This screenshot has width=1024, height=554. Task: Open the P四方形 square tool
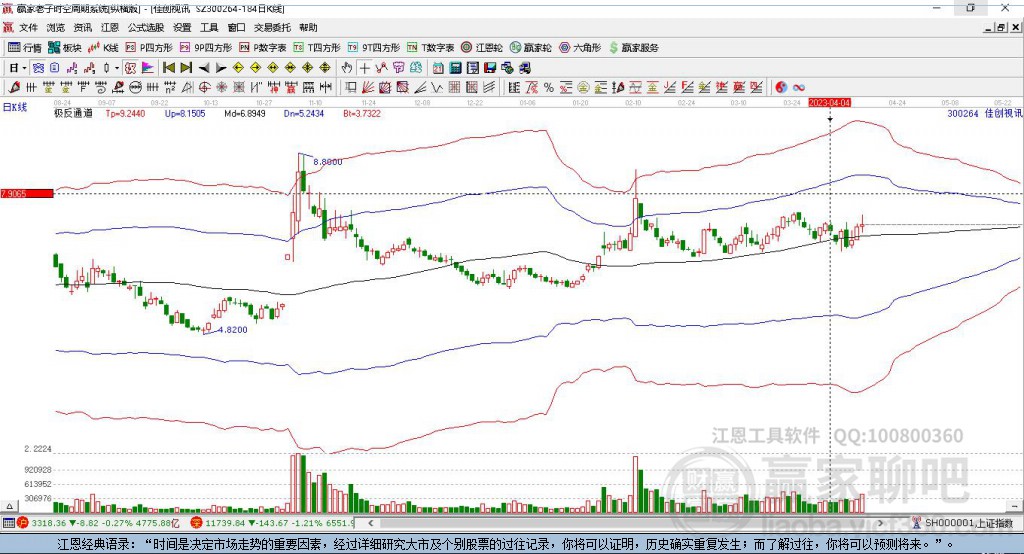149,48
